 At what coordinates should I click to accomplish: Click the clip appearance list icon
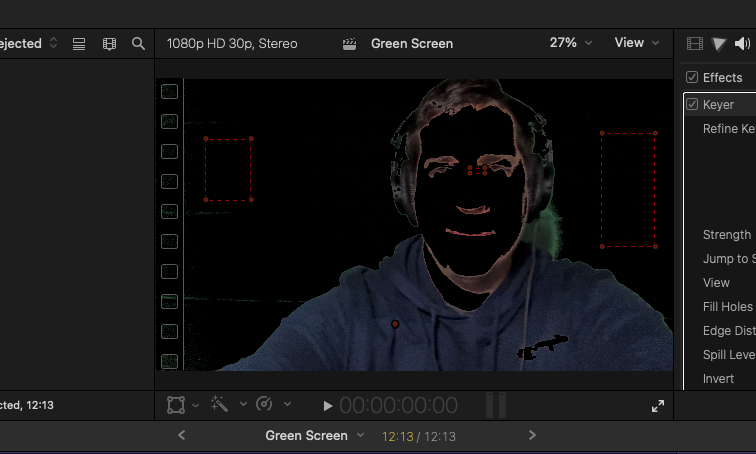(x=79, y=43)
